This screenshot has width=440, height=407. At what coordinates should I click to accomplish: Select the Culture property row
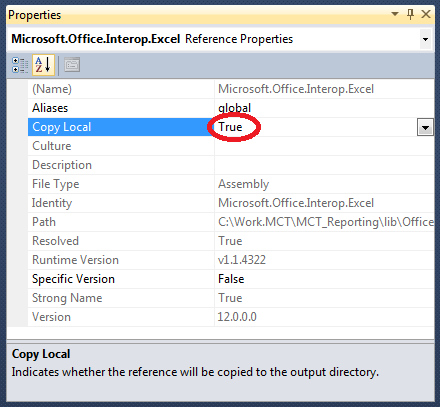[231, 146]
